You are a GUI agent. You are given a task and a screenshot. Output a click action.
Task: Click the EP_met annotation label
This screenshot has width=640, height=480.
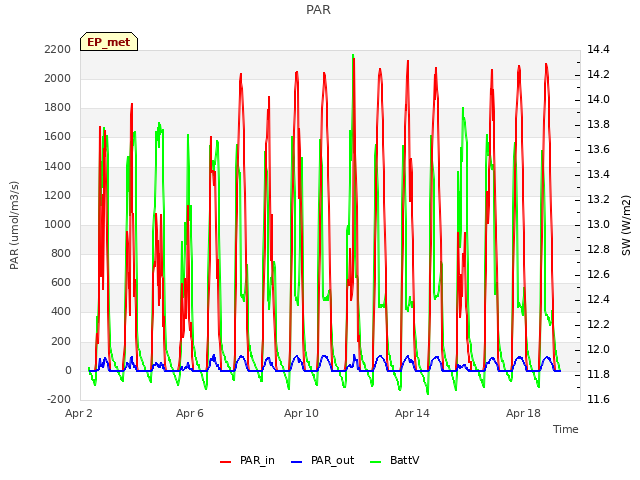(x=109, y=42)
